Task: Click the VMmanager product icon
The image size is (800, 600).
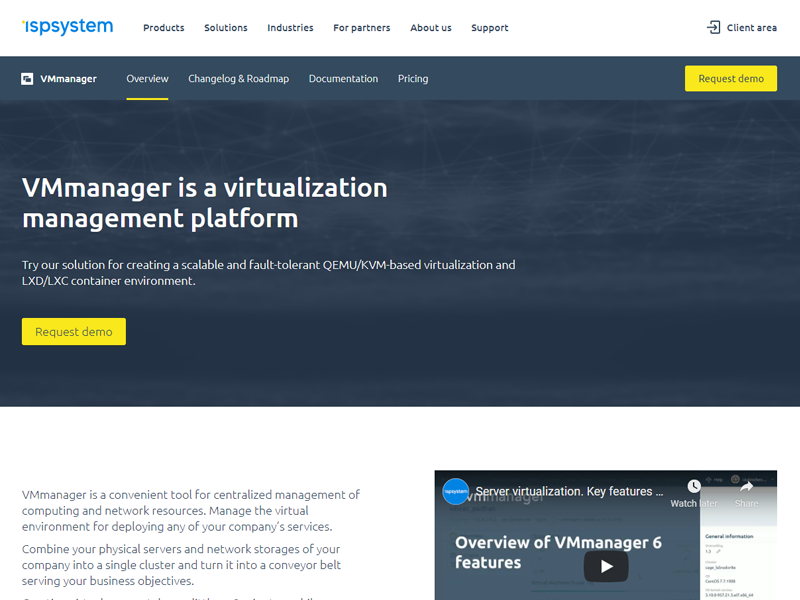Action: (27, 79)
